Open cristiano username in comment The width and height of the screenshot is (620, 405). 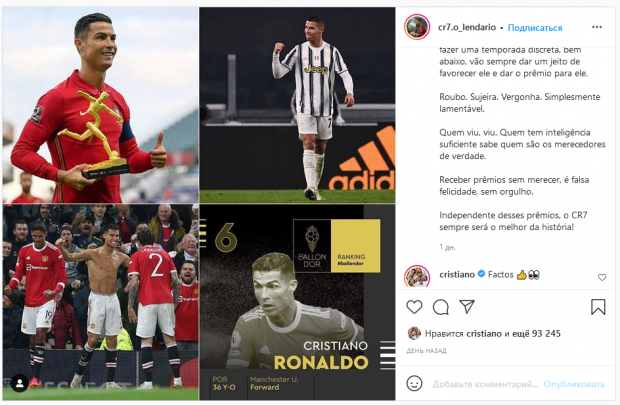(457, 274)
